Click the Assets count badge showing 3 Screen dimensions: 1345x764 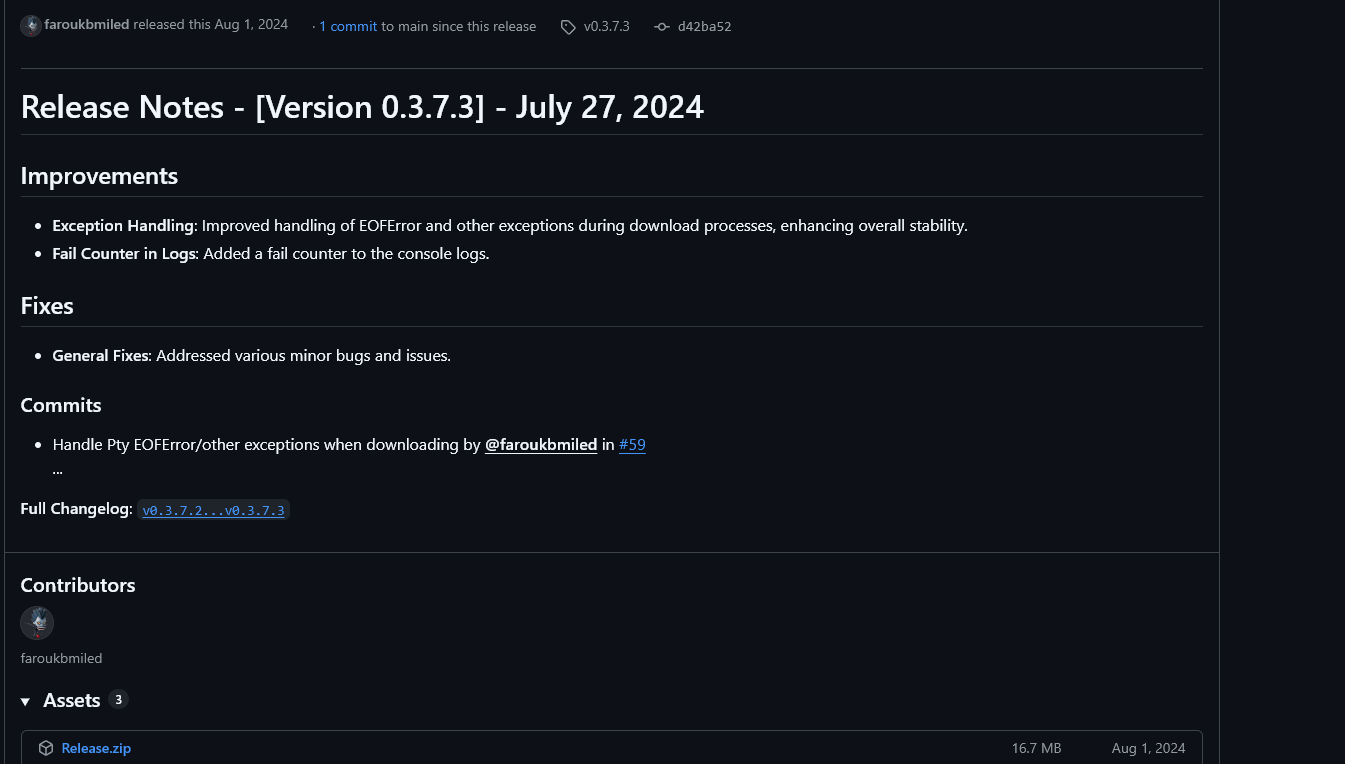click(118, 700)
